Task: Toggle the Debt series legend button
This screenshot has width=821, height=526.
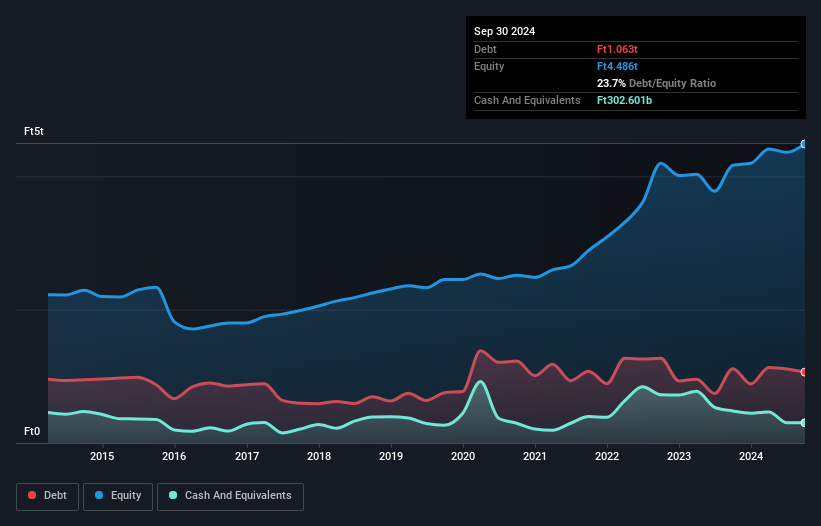Action: [x=48, y=496]
